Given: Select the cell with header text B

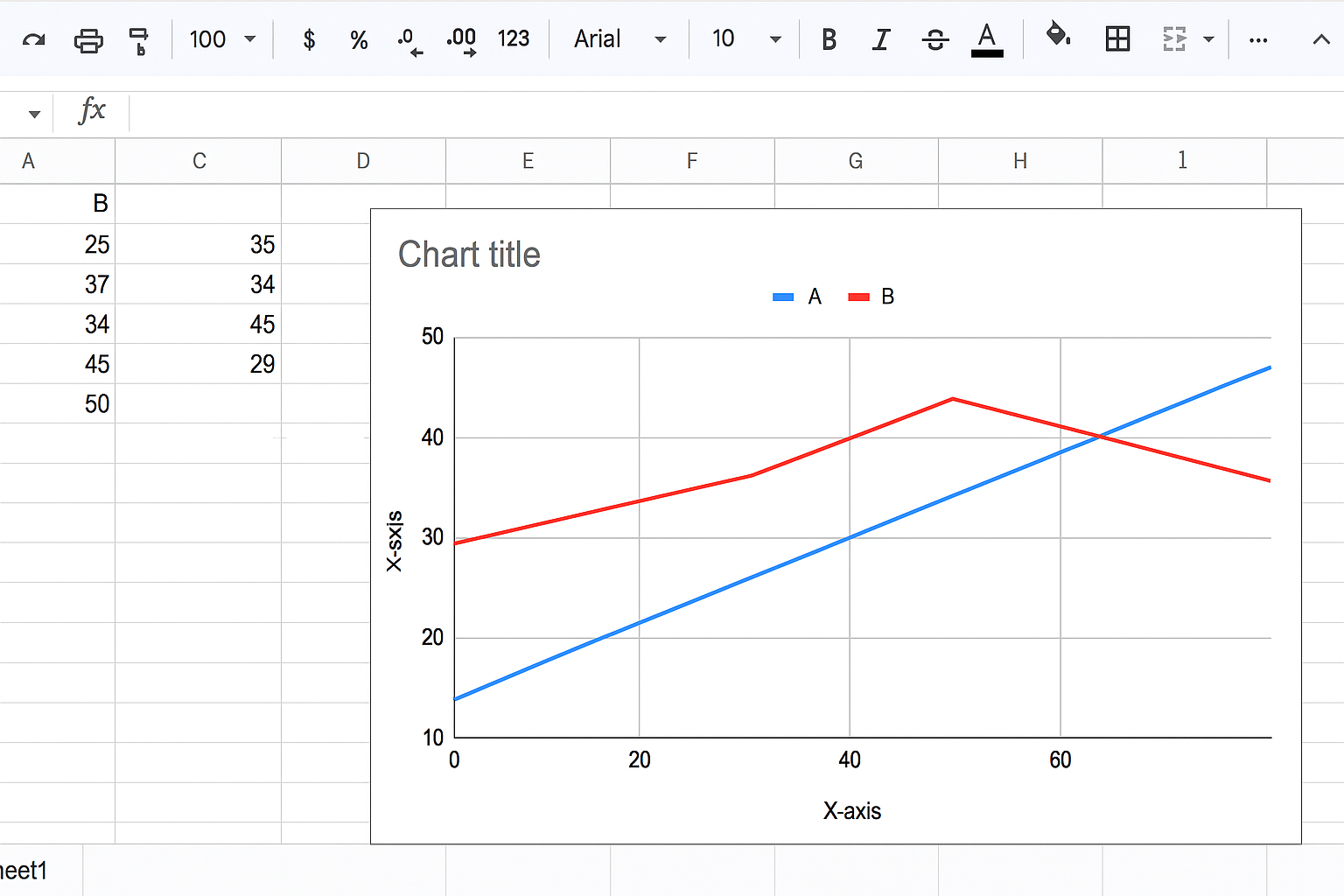Looking at the screenshot, I should (57, 204).
